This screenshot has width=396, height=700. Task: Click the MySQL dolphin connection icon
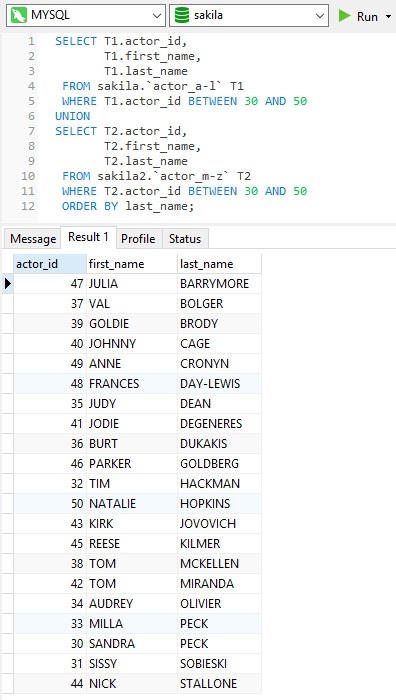[x=19, y=16]
